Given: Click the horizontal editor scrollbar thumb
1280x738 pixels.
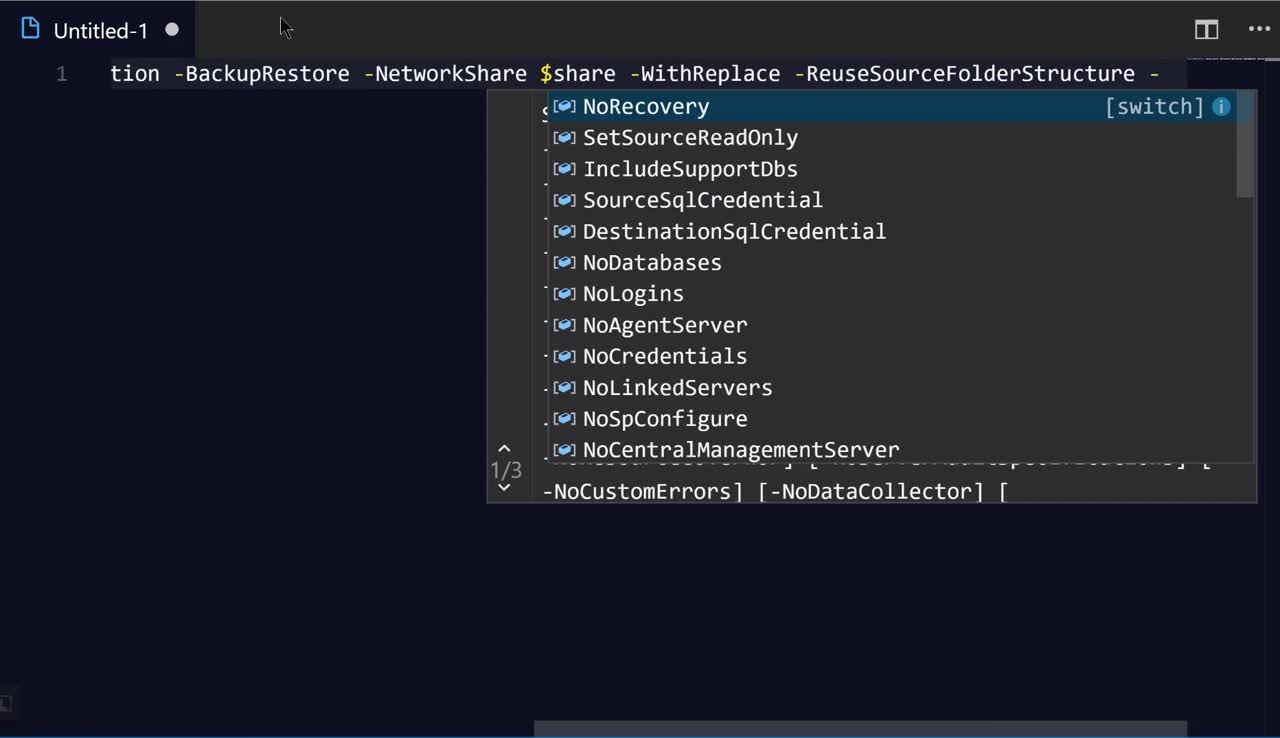Looking at the screenshot, I should (x=860, y=729).
